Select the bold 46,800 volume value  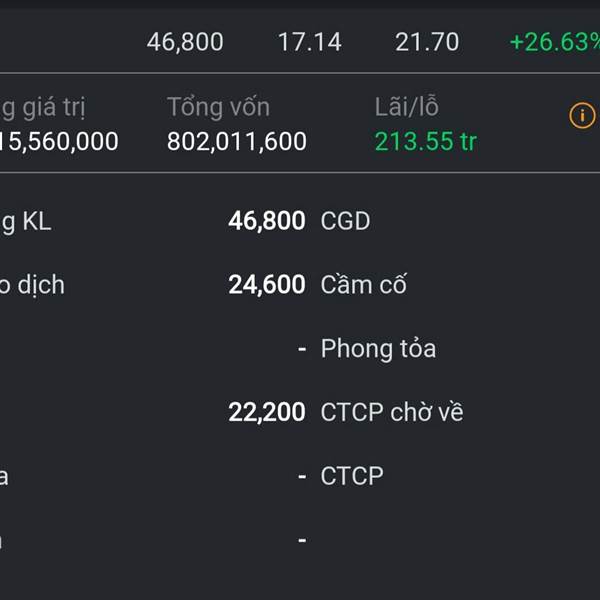(266, 221)
